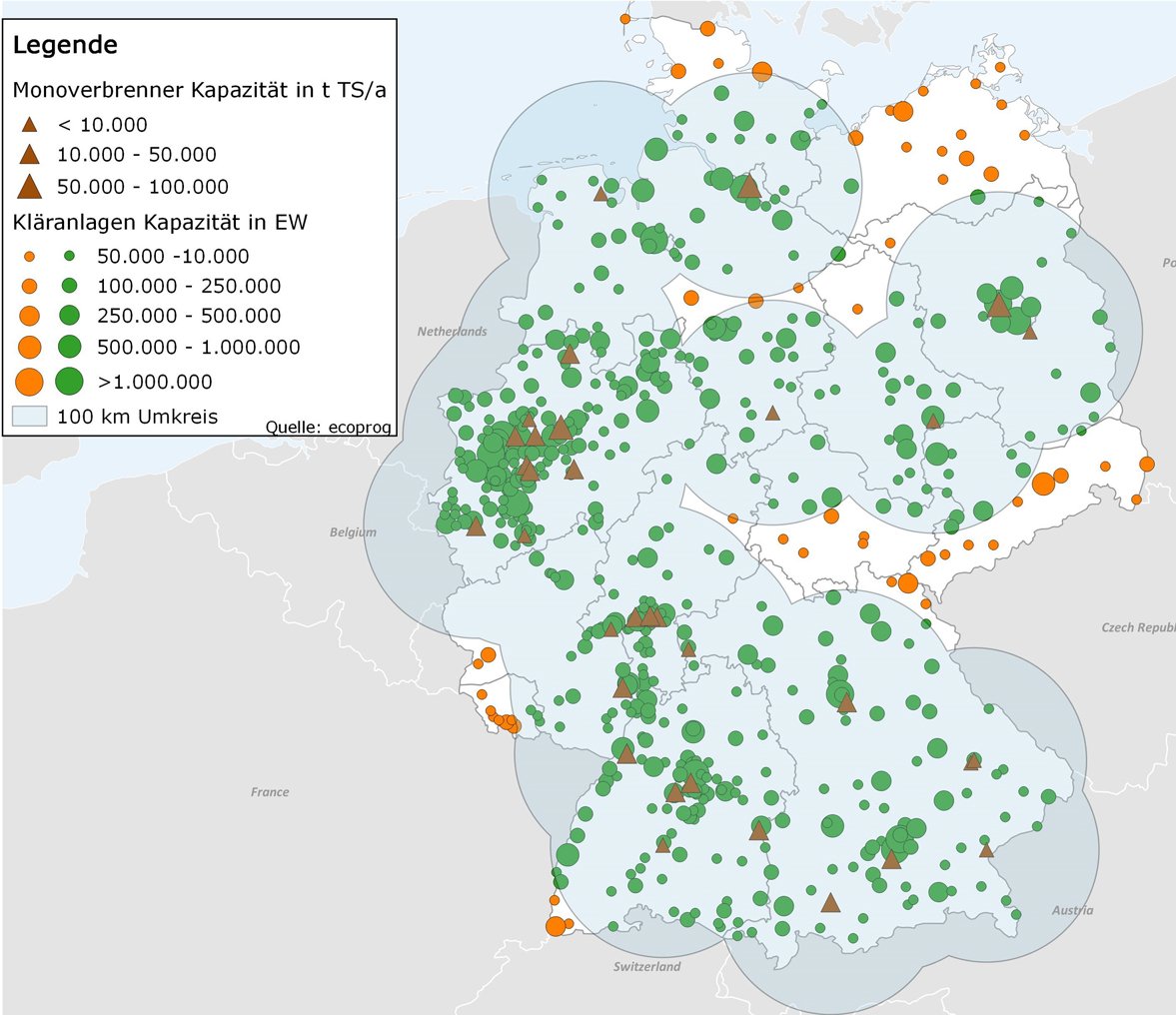Image resolution: width=1176 pixels, height=1015 pixels.
Task: Click the brown triangle south of Munich
Action: (x=830, y=902)
